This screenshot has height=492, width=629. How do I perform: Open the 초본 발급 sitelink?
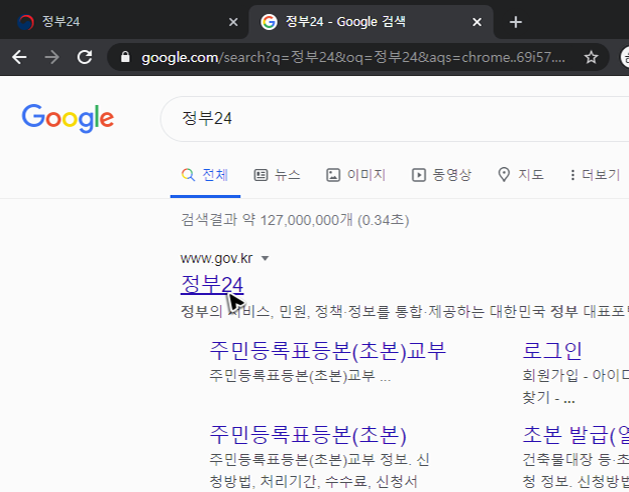(x=576, y=435)
